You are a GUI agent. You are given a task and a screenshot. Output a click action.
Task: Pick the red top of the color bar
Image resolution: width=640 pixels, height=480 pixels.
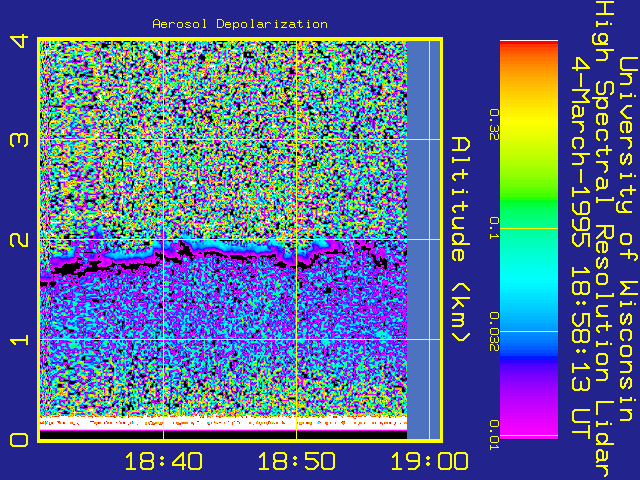pyautogui.click(x=529, y=46)
